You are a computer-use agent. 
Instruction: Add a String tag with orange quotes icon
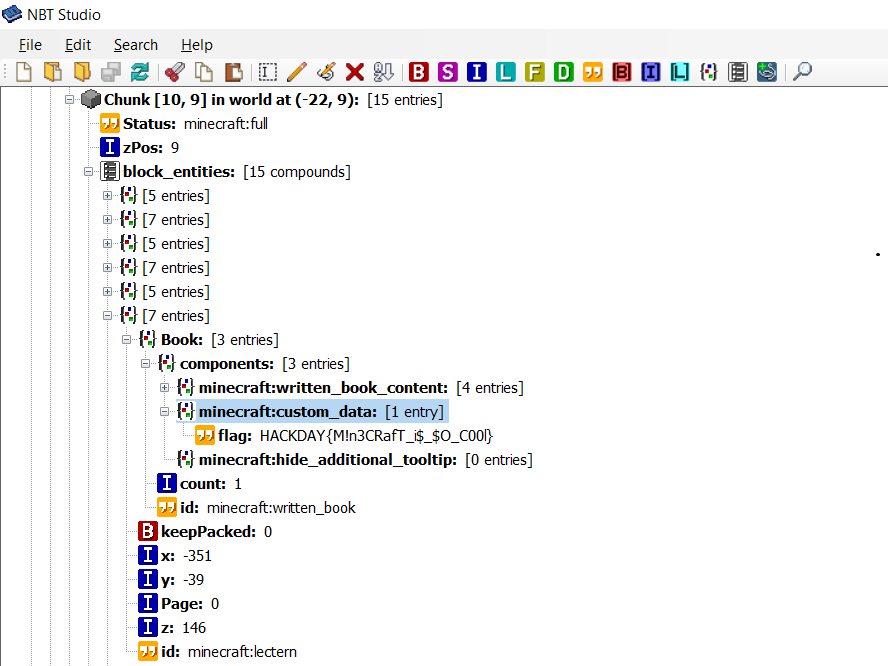click(x=593, y=72)
